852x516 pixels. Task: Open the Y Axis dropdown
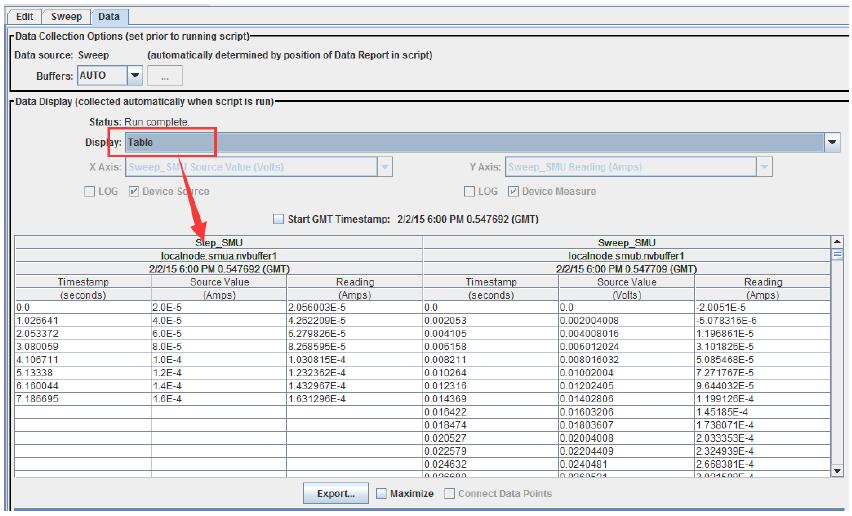tap(764, 167)
